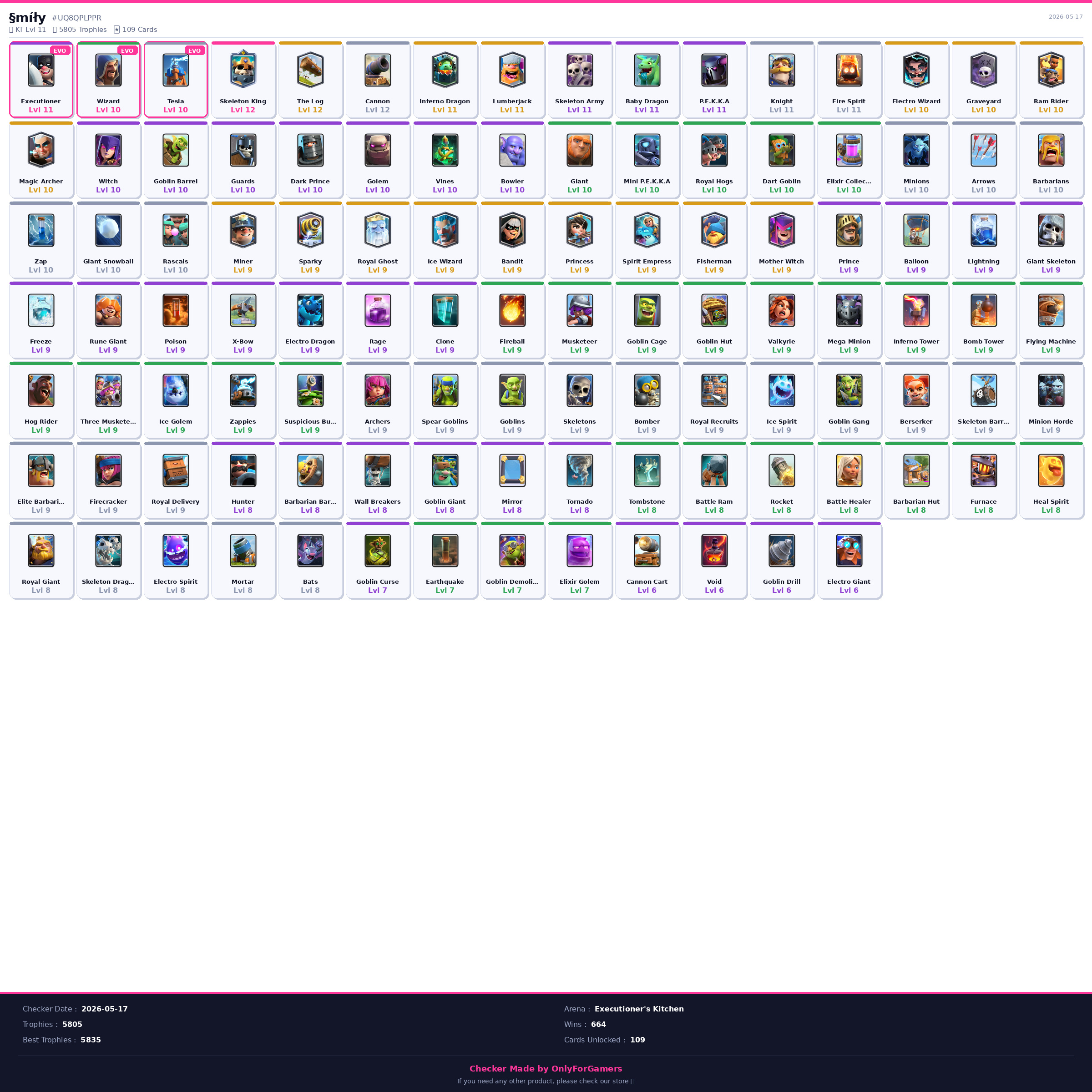Select the Wizard card icon

coord(108,70)
